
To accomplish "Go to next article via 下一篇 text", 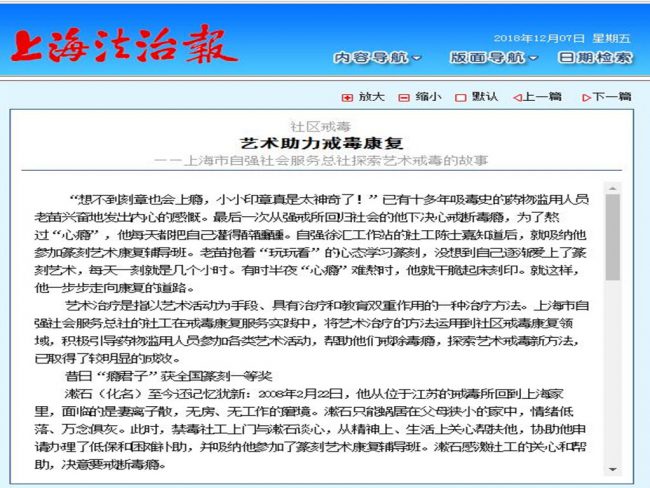I will (x=611, y=97).
